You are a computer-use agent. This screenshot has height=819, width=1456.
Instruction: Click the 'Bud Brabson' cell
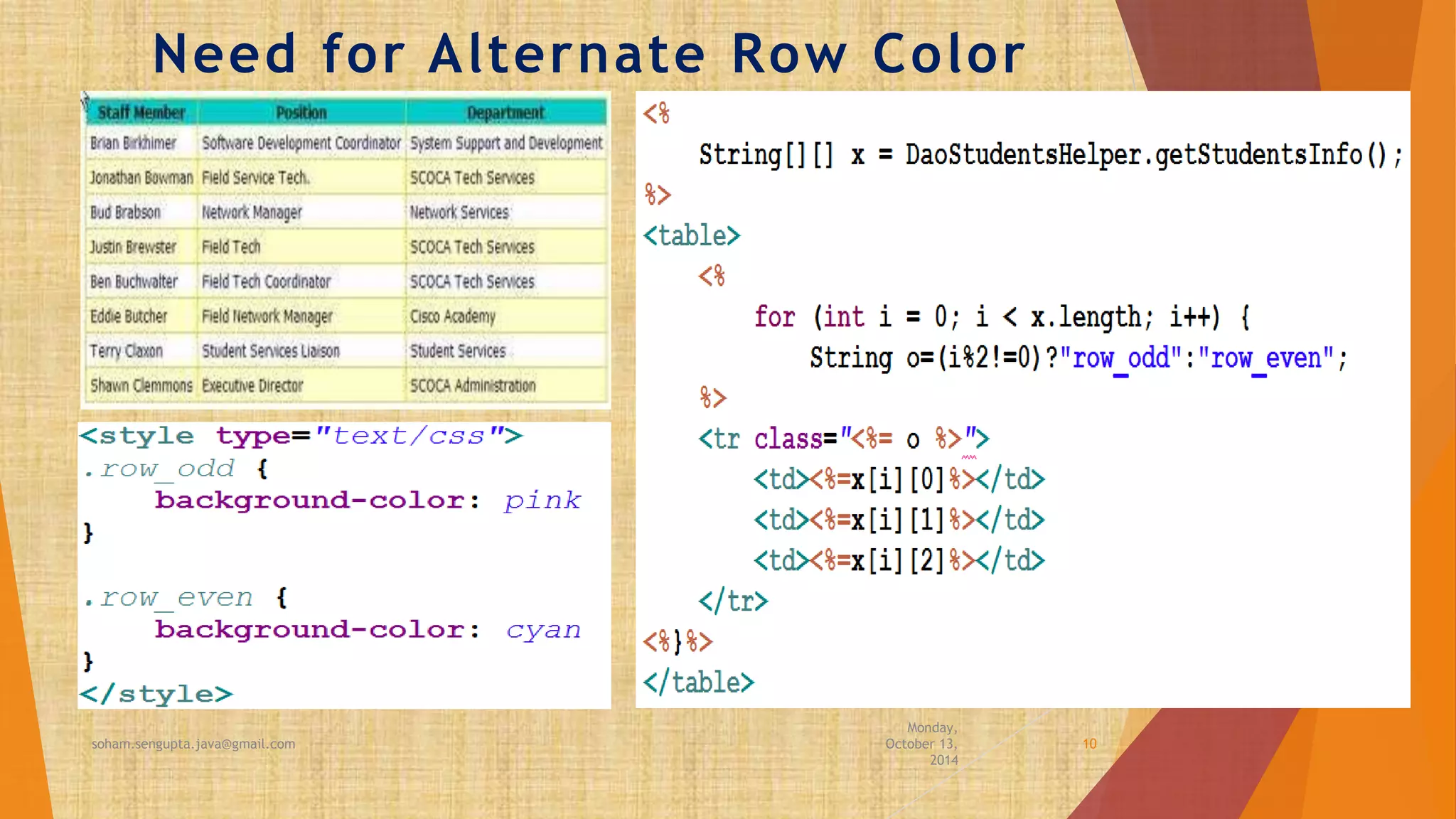[141, 212]
